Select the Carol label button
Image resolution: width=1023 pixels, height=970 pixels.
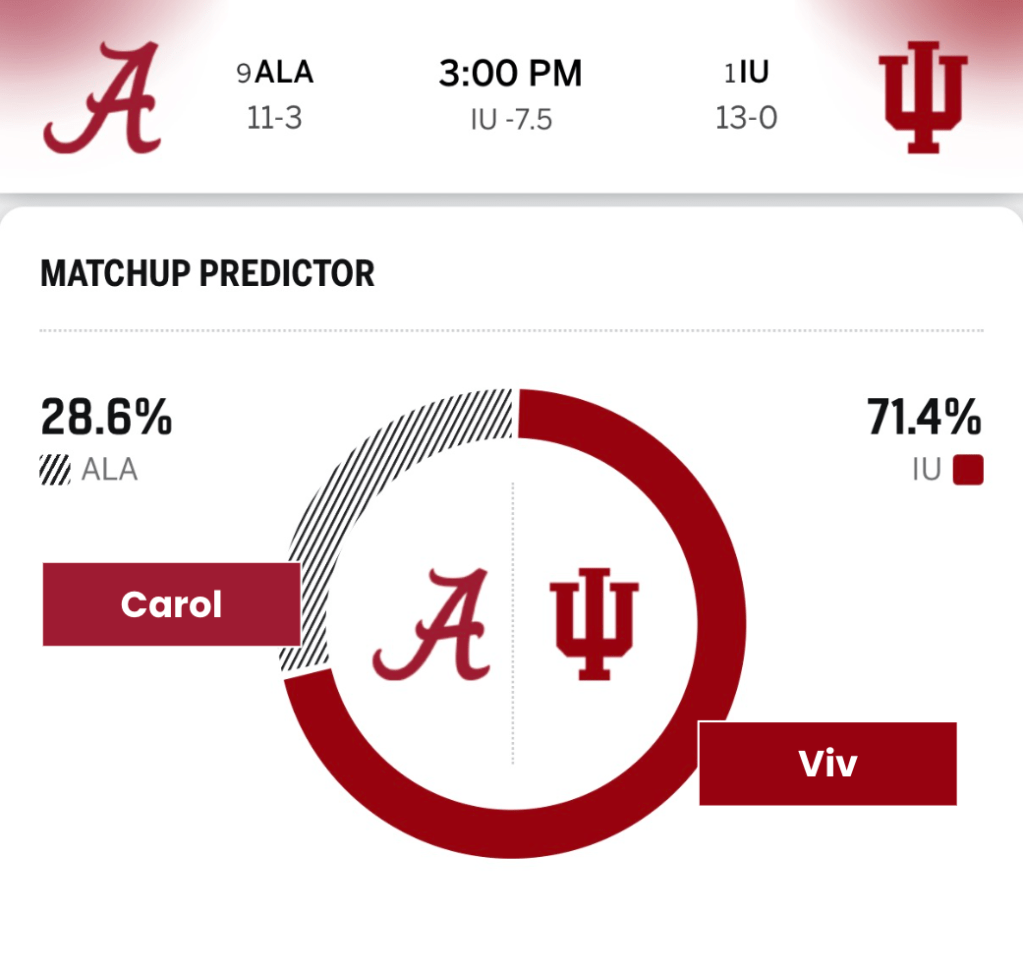pos(171,604)
